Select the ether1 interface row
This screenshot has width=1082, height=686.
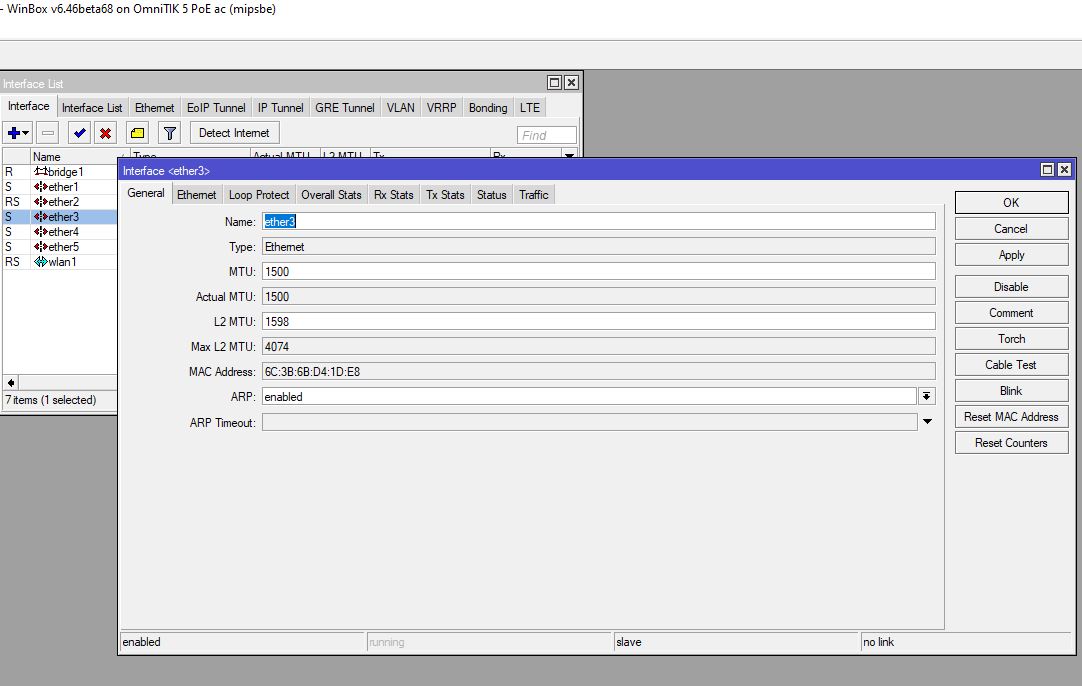pyautogui.click(x=60, y=187)
